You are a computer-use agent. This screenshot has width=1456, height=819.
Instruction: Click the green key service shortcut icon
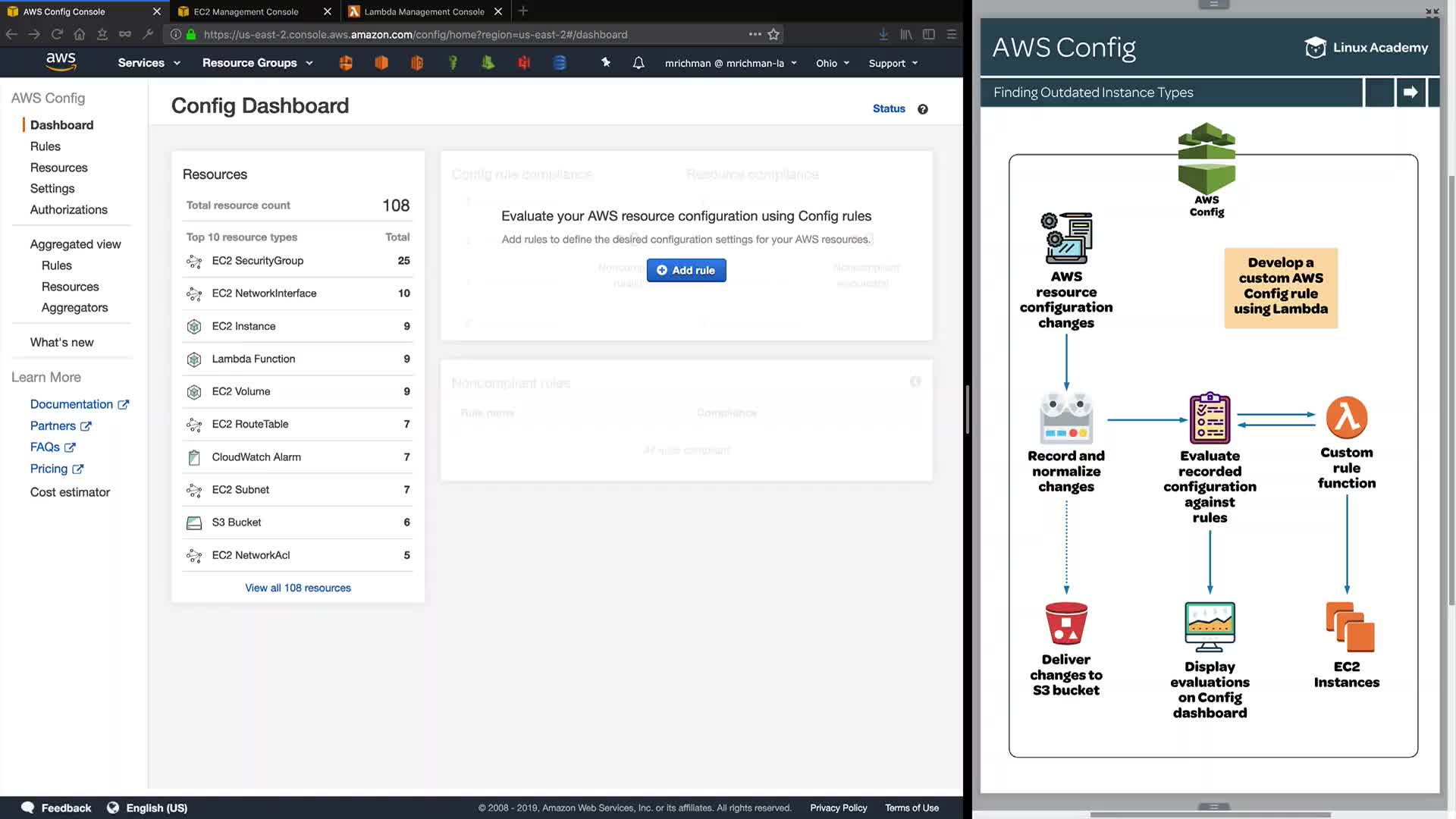tap(453, 63)
